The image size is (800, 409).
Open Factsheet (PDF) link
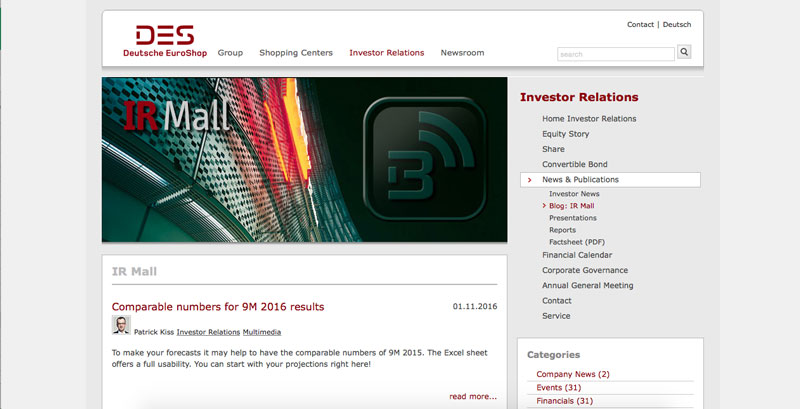577,242
